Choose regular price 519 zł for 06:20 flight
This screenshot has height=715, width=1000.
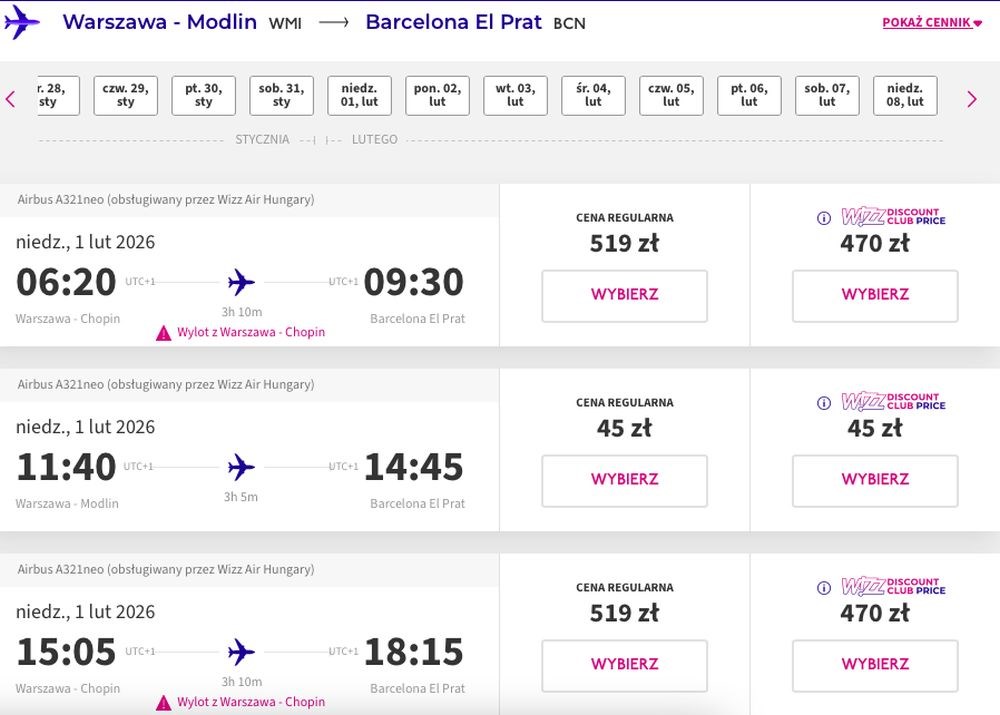coord(624,295)
